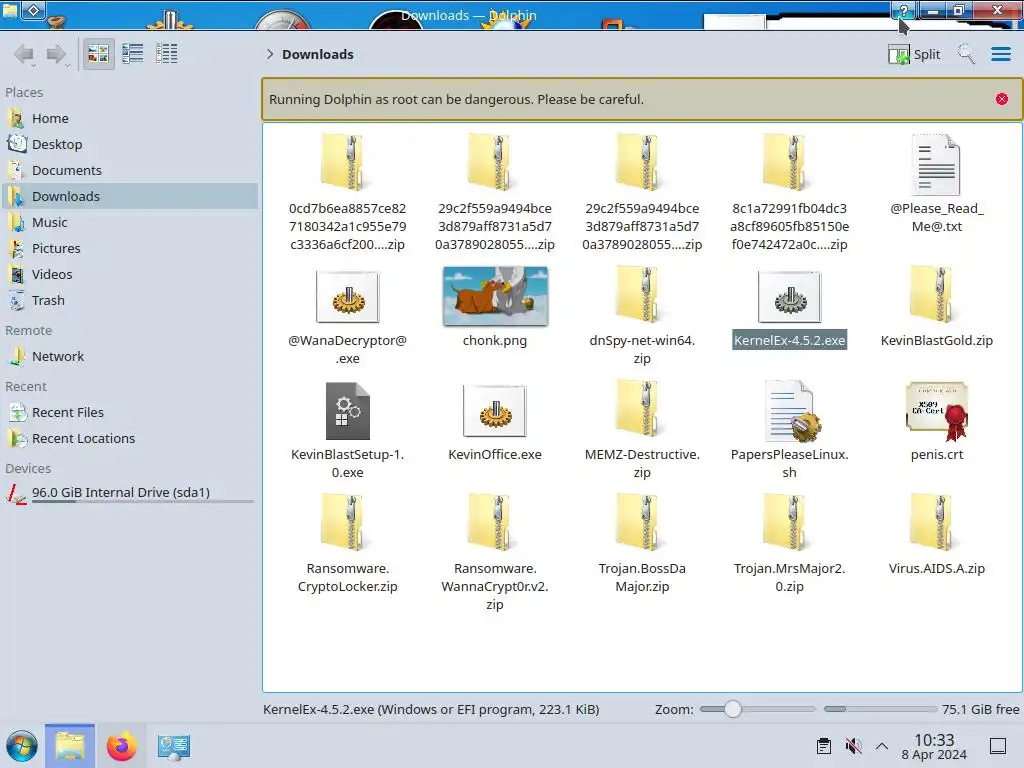The height and width of the screenshot is (768, 1024).
Task: Open the Start menu orb
Action: [x=22, y=746]
